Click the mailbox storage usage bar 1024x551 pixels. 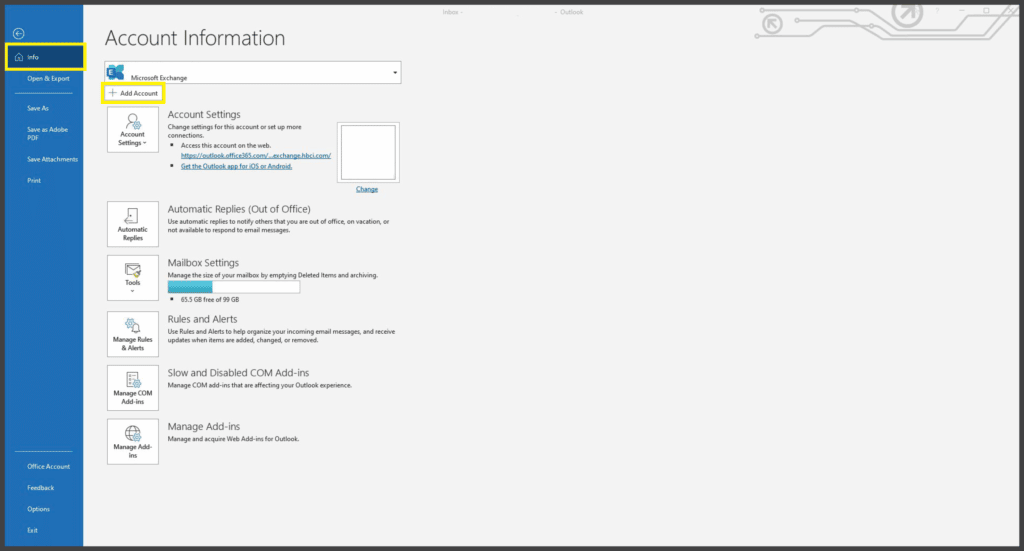coord(233,287)
